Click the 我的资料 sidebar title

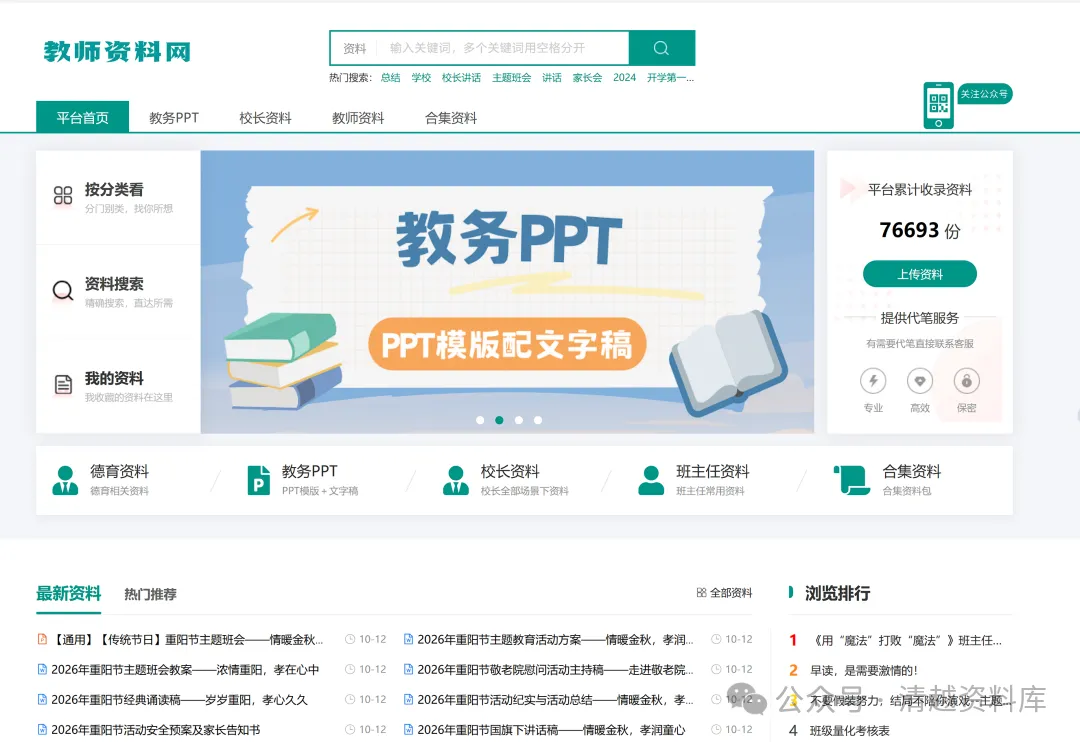point(114,378)
